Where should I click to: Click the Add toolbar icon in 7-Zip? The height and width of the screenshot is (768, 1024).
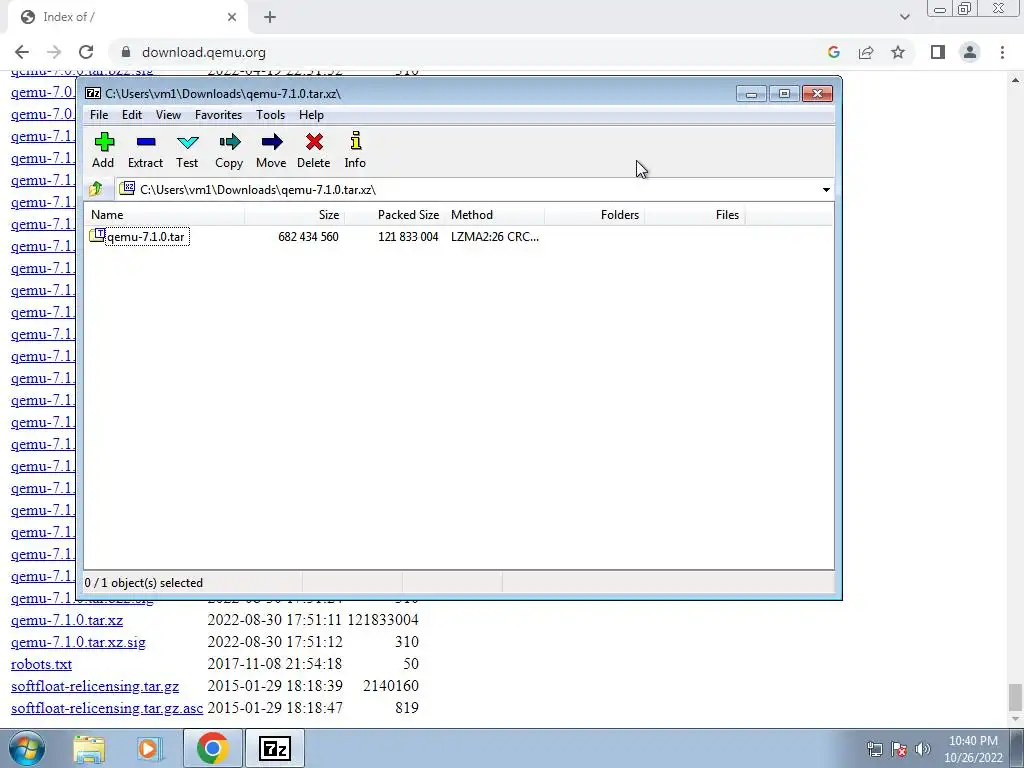tap(103, 150)
